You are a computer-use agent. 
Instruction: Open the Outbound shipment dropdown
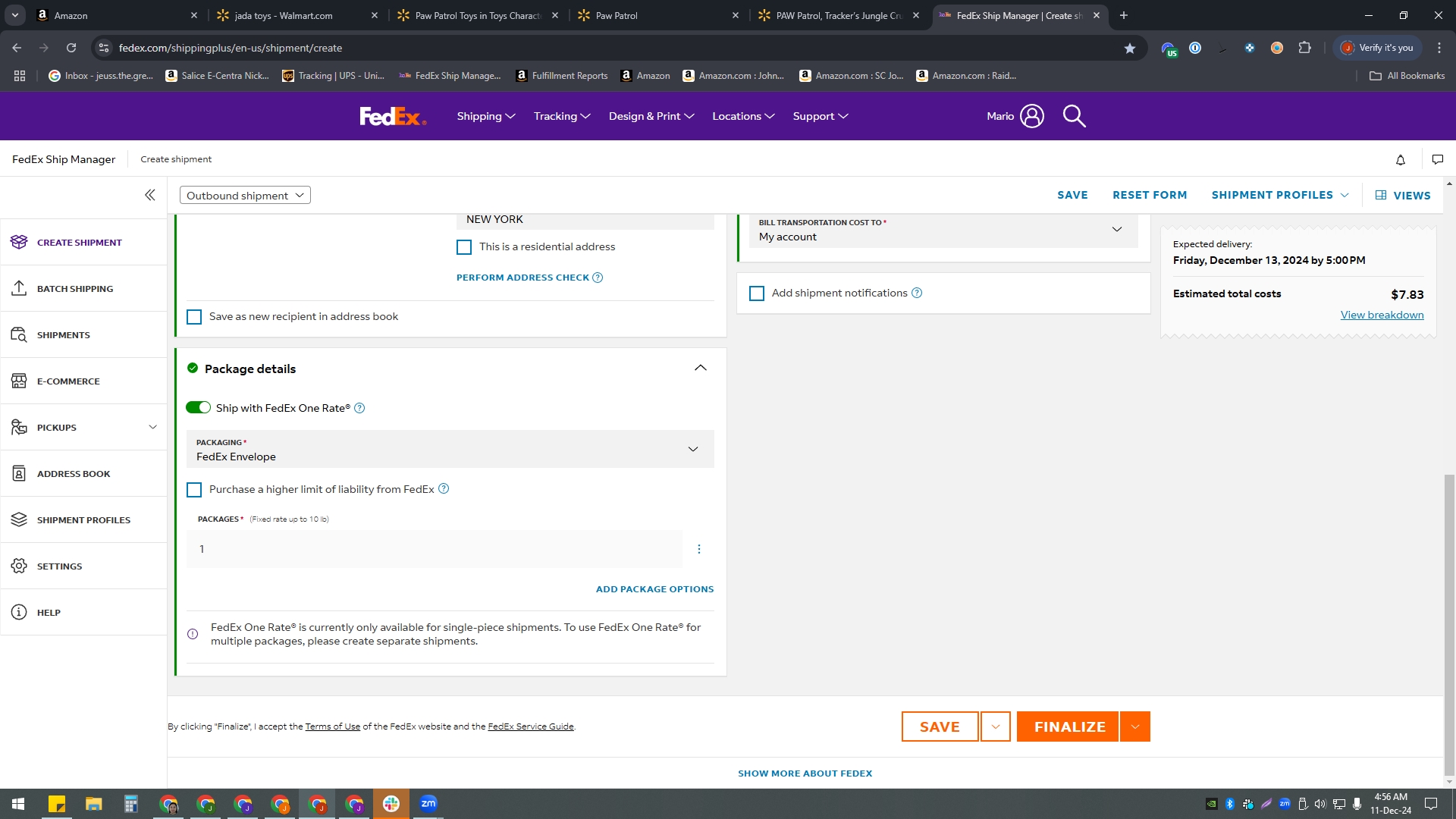pyautogui.click(x=245, y=195)
